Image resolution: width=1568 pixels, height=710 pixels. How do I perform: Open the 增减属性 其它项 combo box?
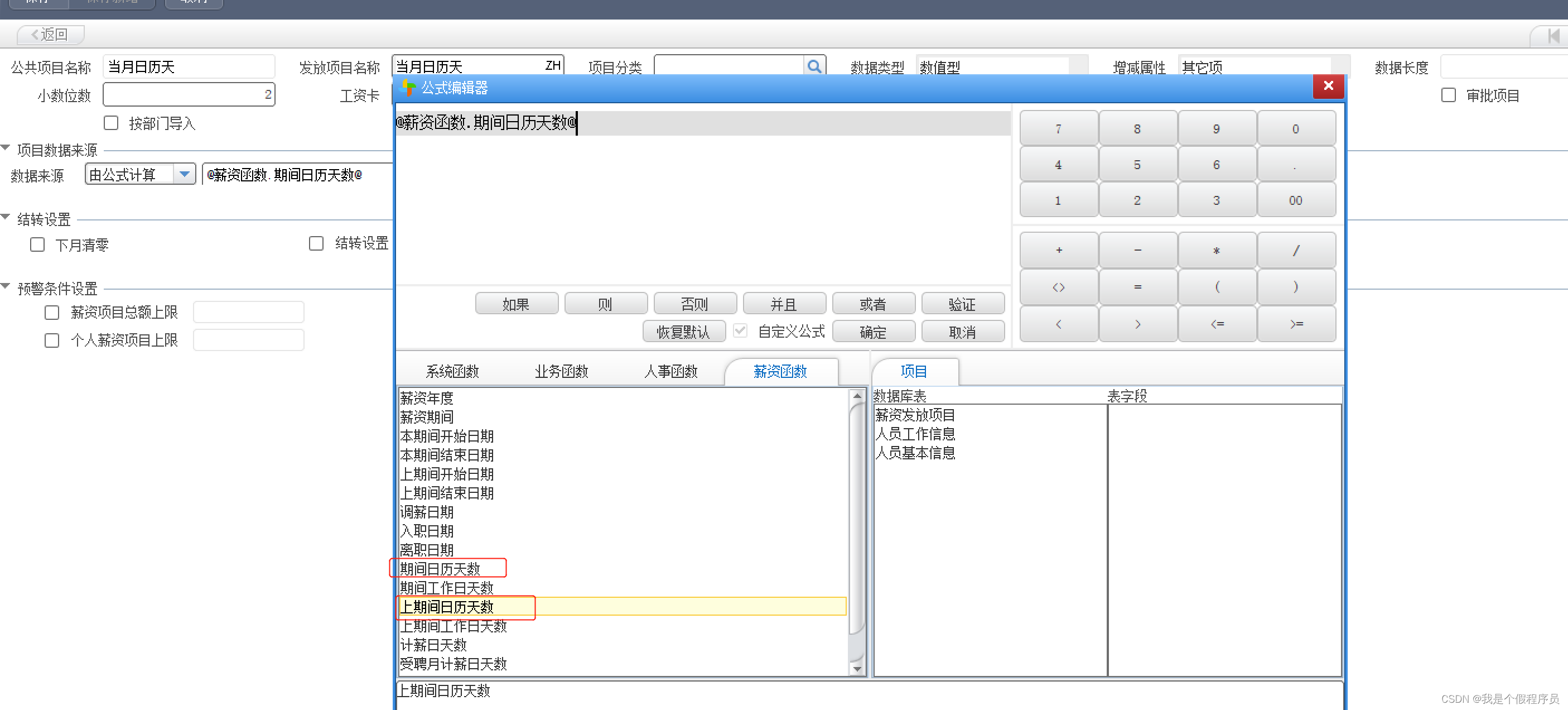1263,66
